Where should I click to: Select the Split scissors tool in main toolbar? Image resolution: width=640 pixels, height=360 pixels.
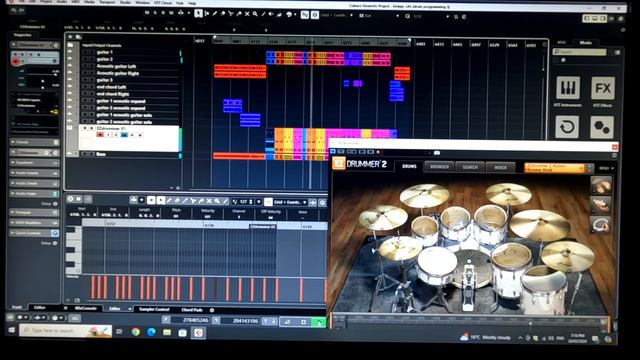pos(231,14)
